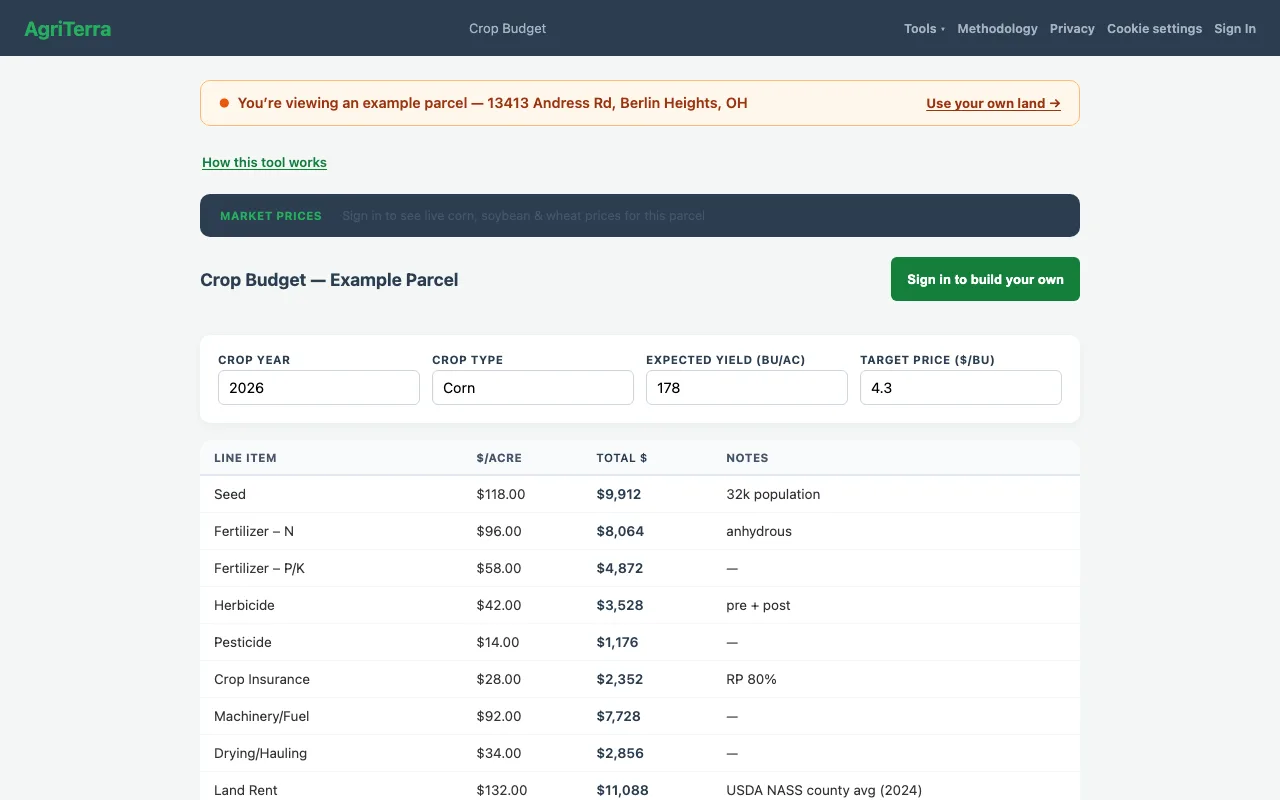The image size is (1280, 800).
Task: Click the 'Pesticide' line item
Action: (243, 642)
